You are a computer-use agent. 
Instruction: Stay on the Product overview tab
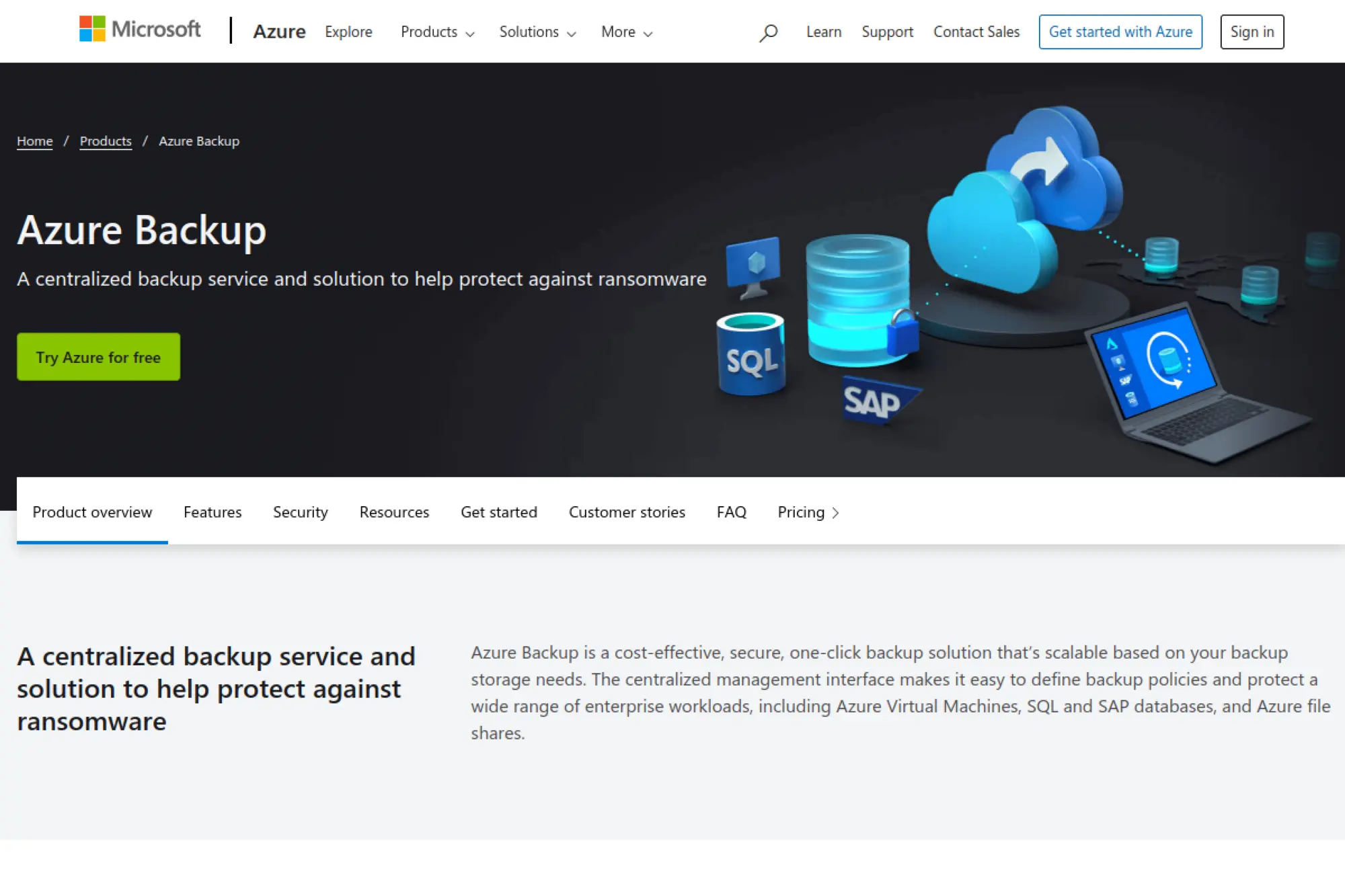[x=92, y=512]
